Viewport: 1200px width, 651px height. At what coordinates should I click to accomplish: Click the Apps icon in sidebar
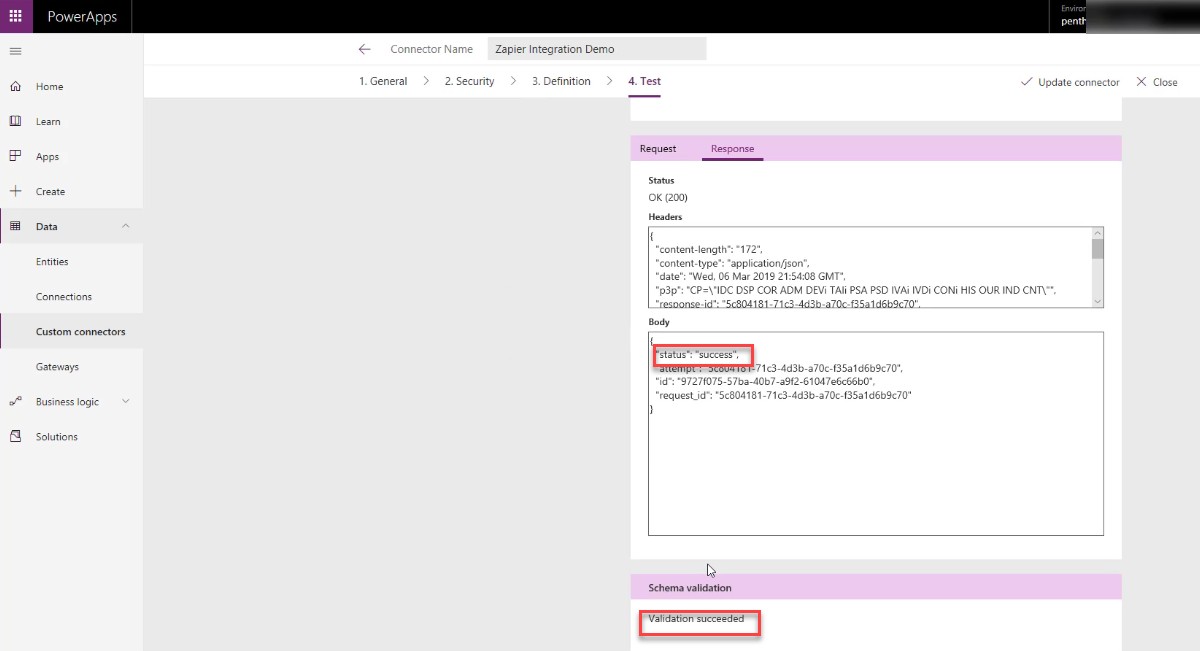(15, 156)
